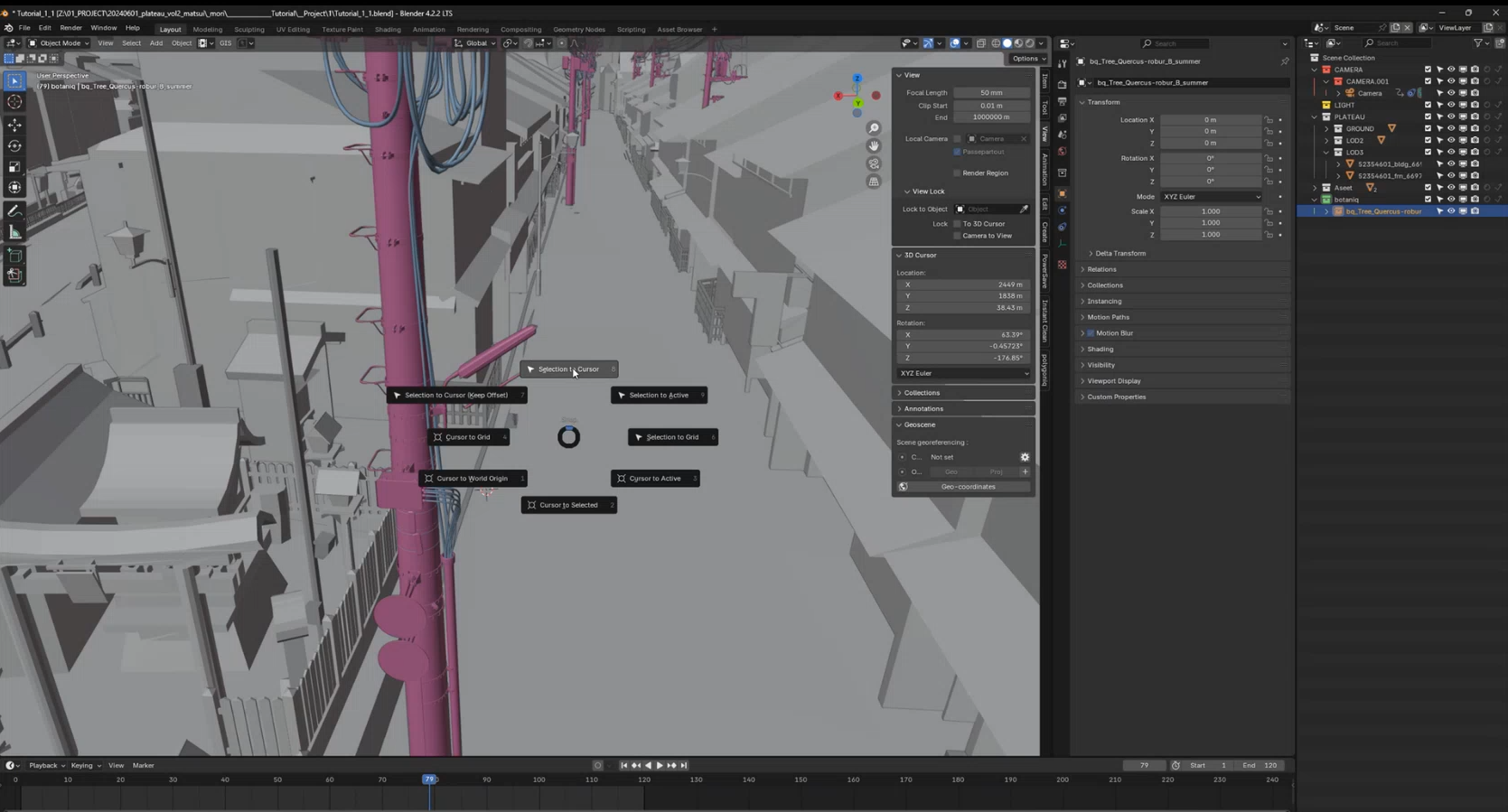Viewport: 1508px width, 812px height.
Task: Click the zoom magnifier viewport icon
Action: [x=874, y=128]
